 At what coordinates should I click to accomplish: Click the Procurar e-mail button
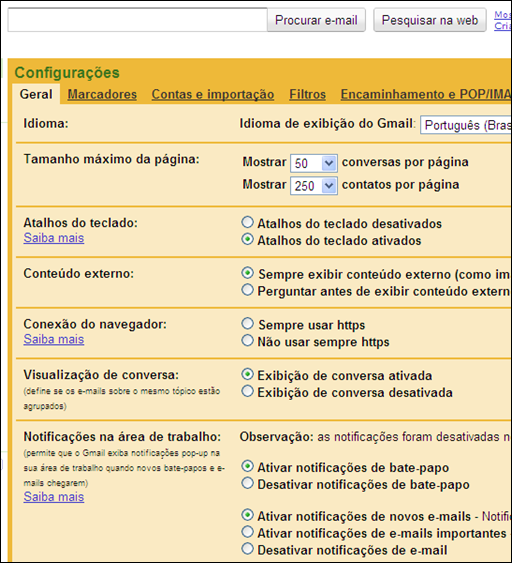click(316, 20)
